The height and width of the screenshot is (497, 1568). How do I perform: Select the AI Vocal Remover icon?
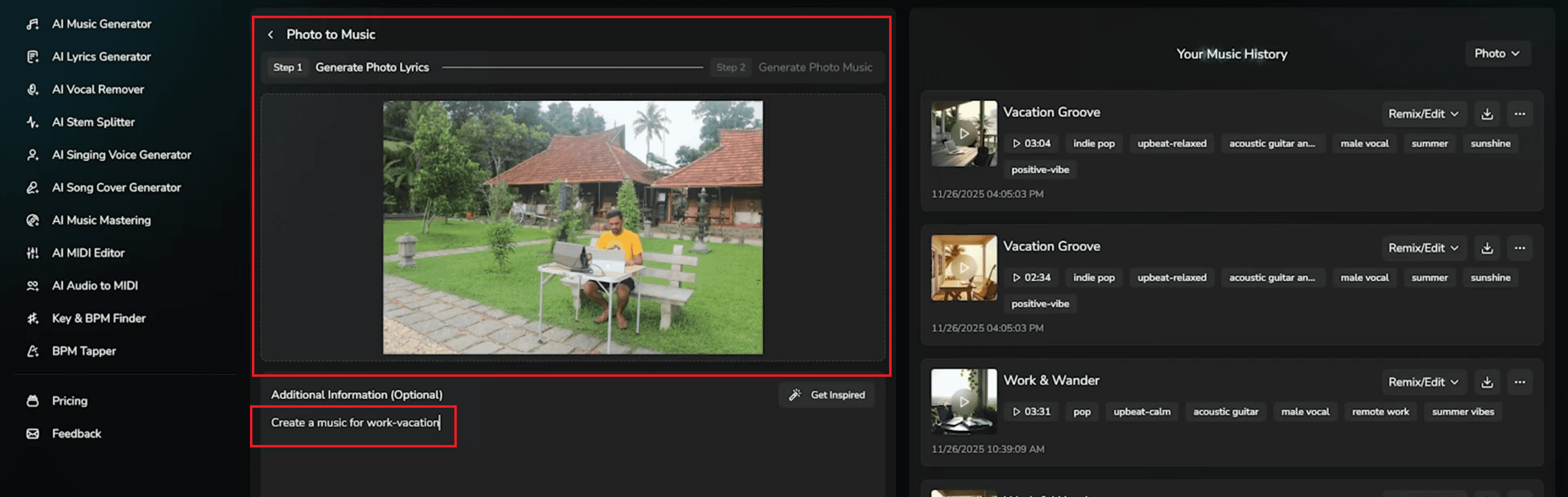(x=33, y=89)
